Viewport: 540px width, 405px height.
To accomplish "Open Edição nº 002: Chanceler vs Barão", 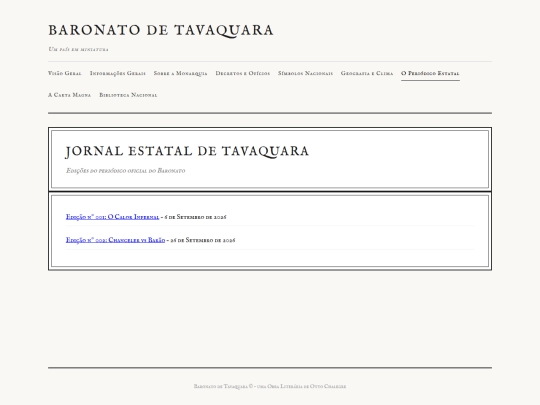I will (x=115, y=240).
